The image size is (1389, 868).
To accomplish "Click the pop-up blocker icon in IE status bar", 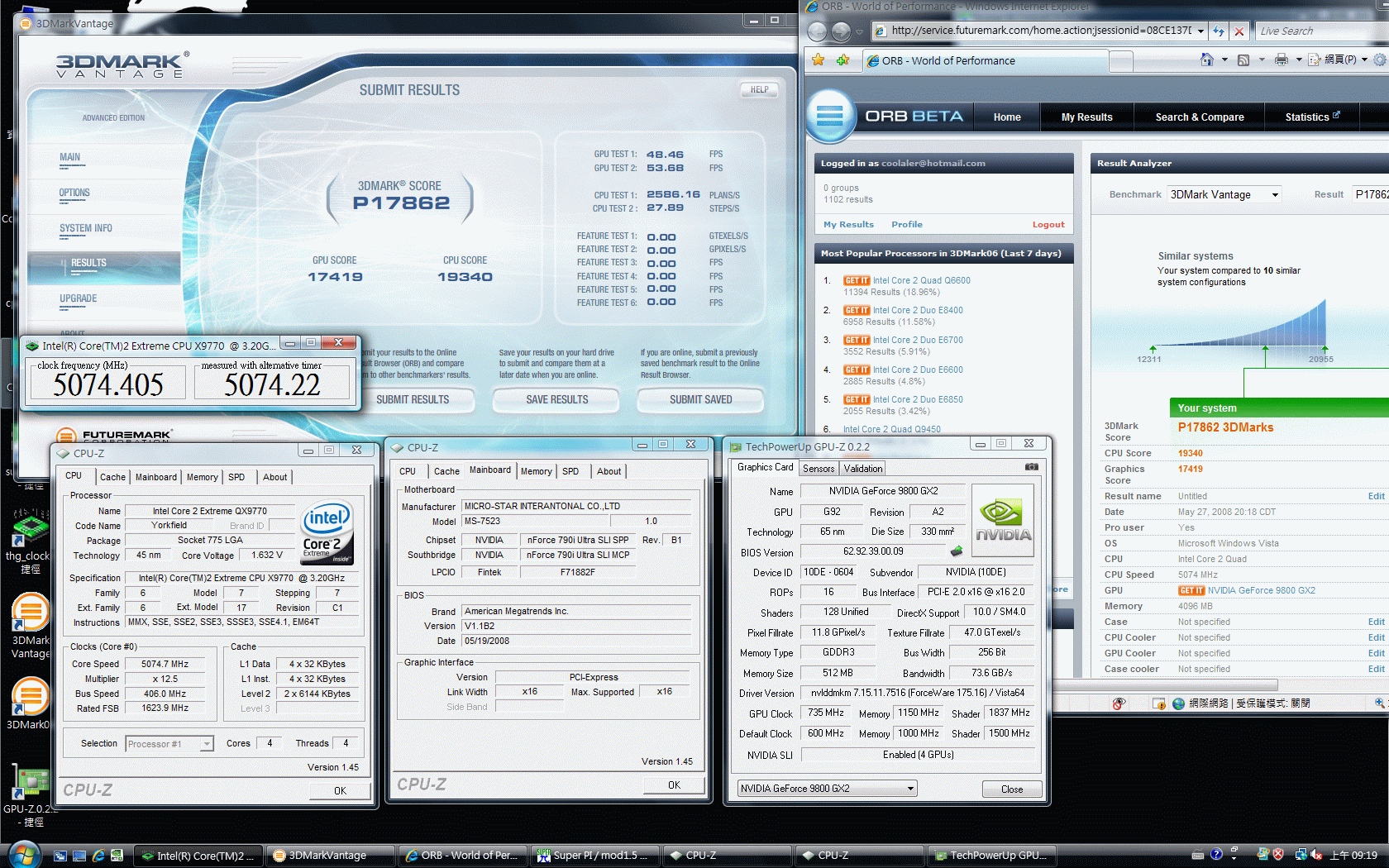I will pos(1119,703).
